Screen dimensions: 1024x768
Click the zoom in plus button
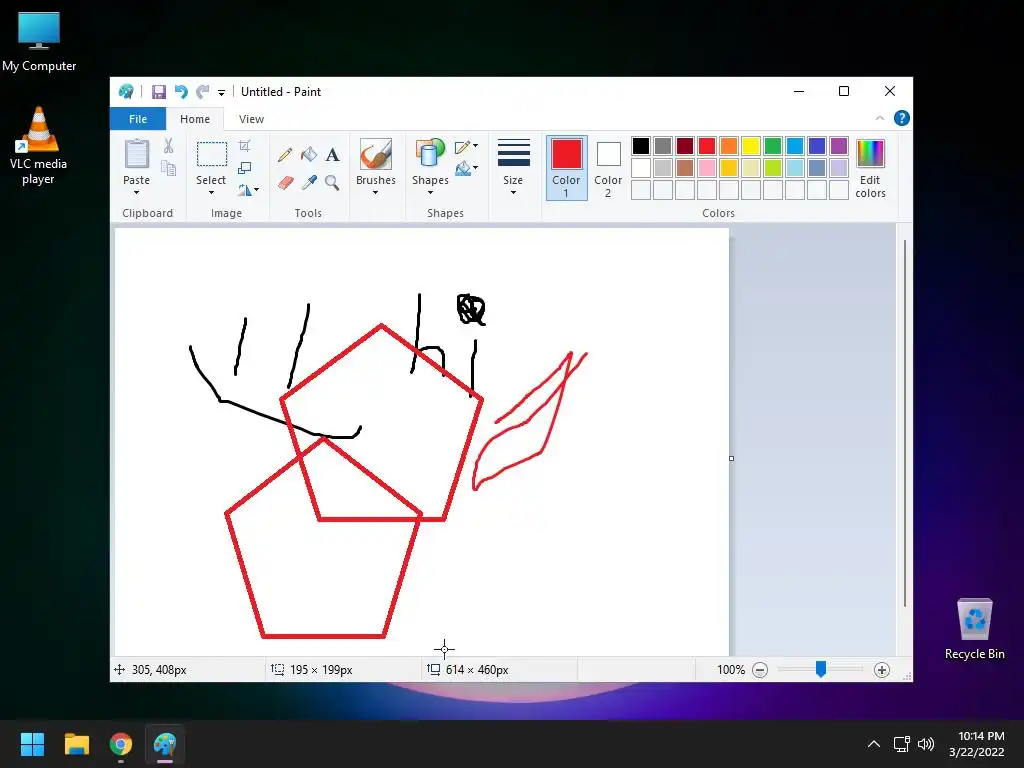882,670
